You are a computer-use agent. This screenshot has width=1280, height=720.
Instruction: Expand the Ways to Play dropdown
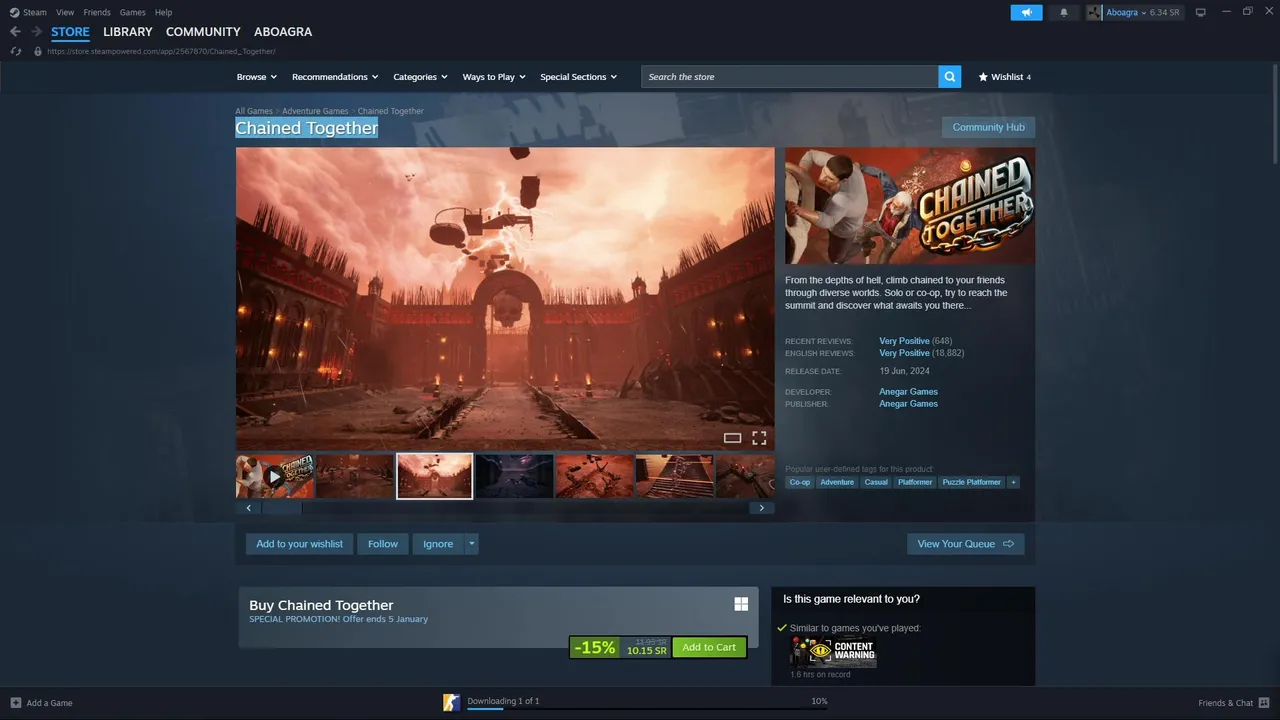point(494,77)
